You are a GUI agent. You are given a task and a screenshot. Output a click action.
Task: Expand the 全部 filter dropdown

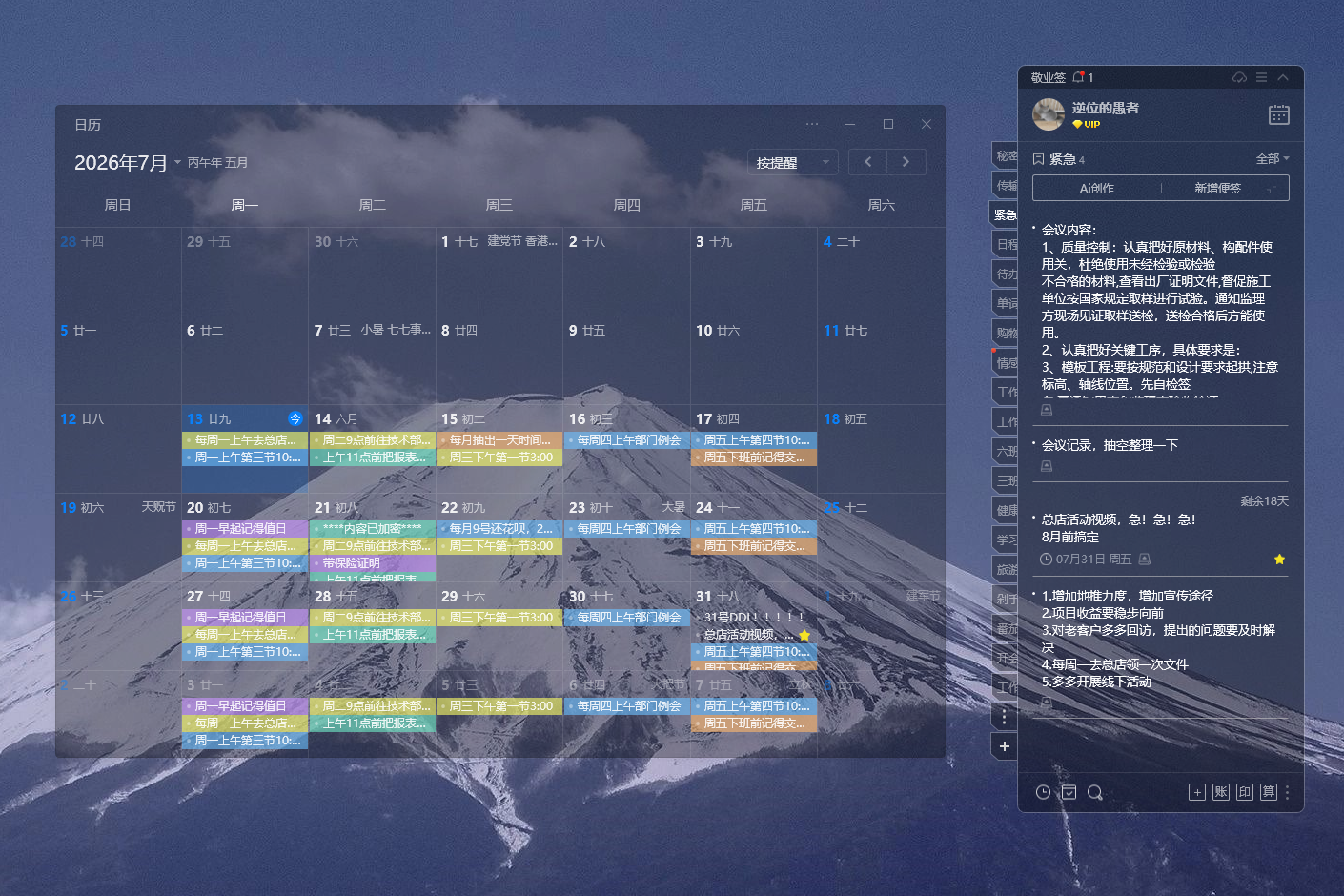tap(1273, 159)
